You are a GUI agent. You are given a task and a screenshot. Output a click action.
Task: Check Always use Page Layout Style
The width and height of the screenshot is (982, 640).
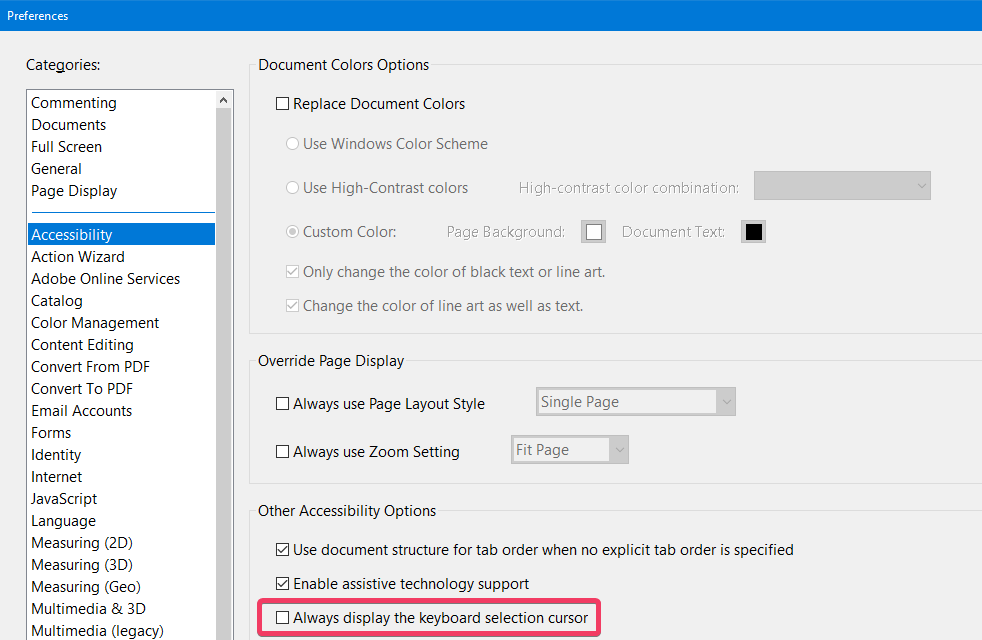coord(283,404)
